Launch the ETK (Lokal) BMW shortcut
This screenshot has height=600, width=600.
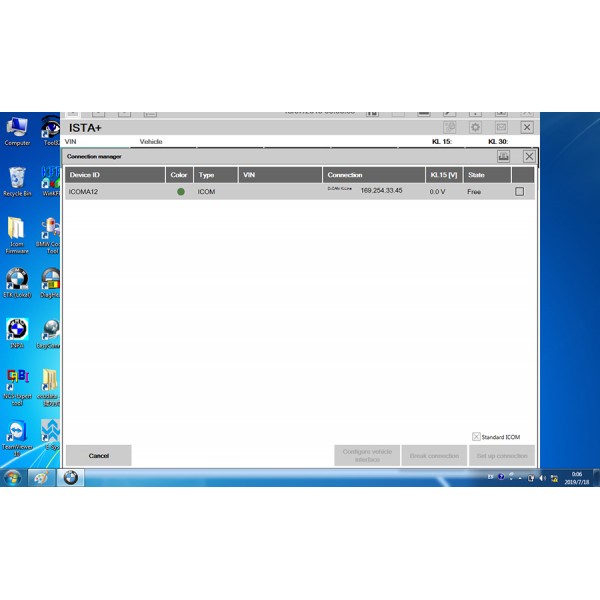point(17,283)
